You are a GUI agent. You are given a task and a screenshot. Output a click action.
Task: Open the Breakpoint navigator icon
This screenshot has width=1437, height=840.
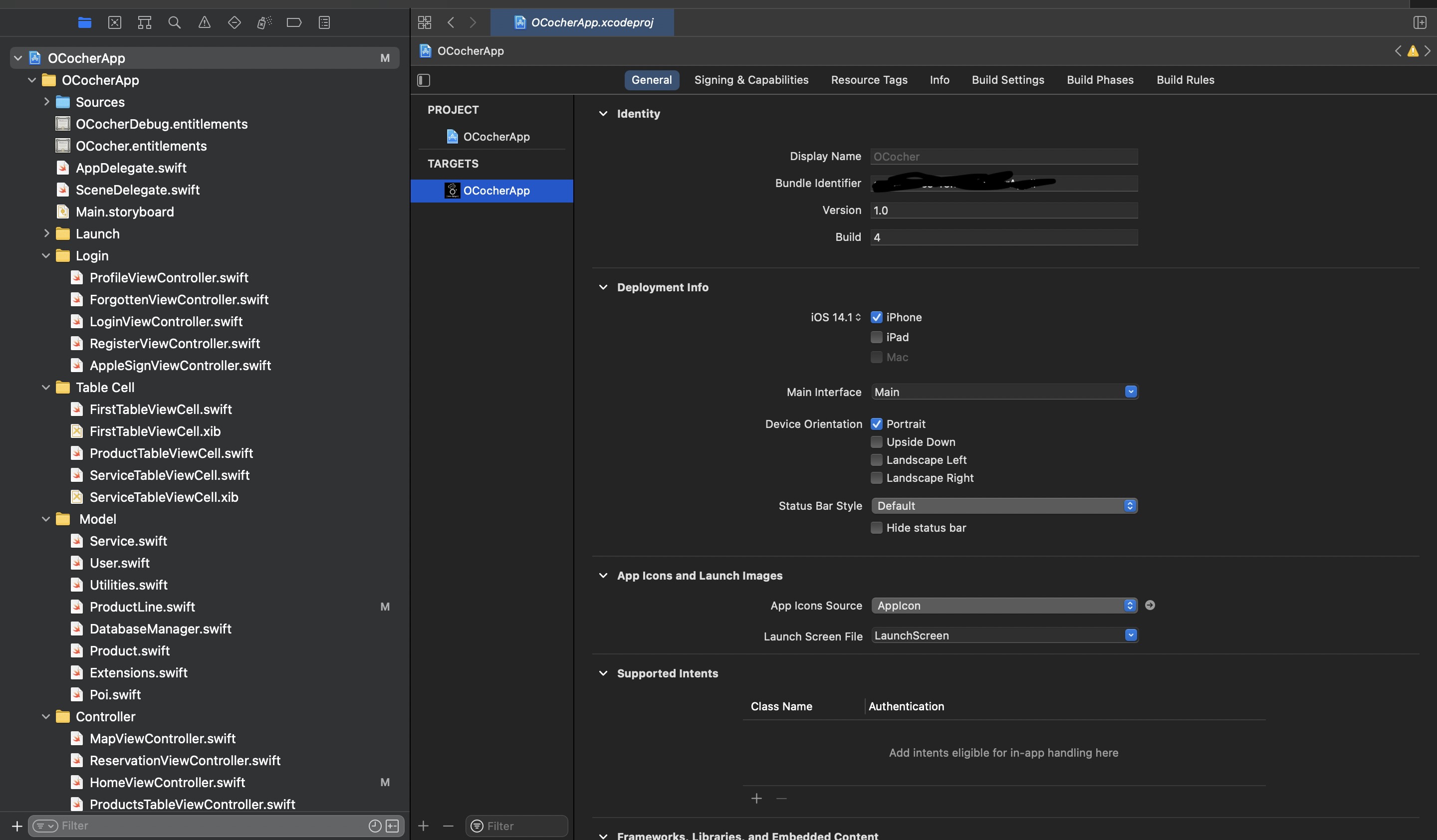coord(294,22)
